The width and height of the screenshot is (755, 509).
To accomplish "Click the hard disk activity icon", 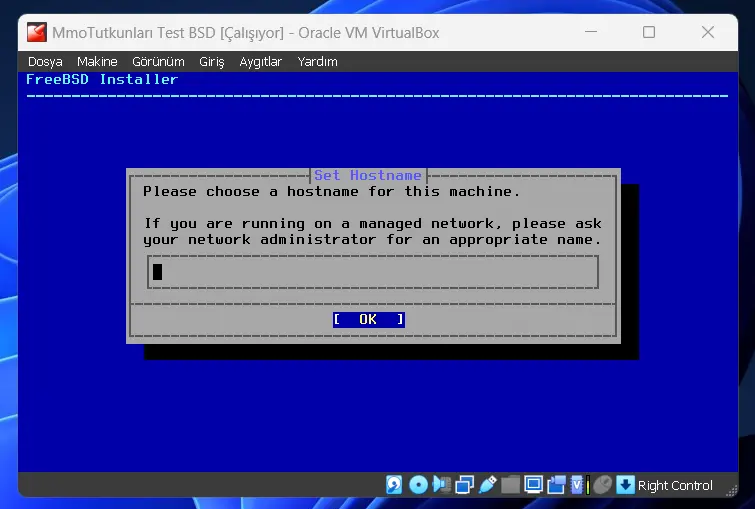I will pyautogui.click(x=394, y=484).
